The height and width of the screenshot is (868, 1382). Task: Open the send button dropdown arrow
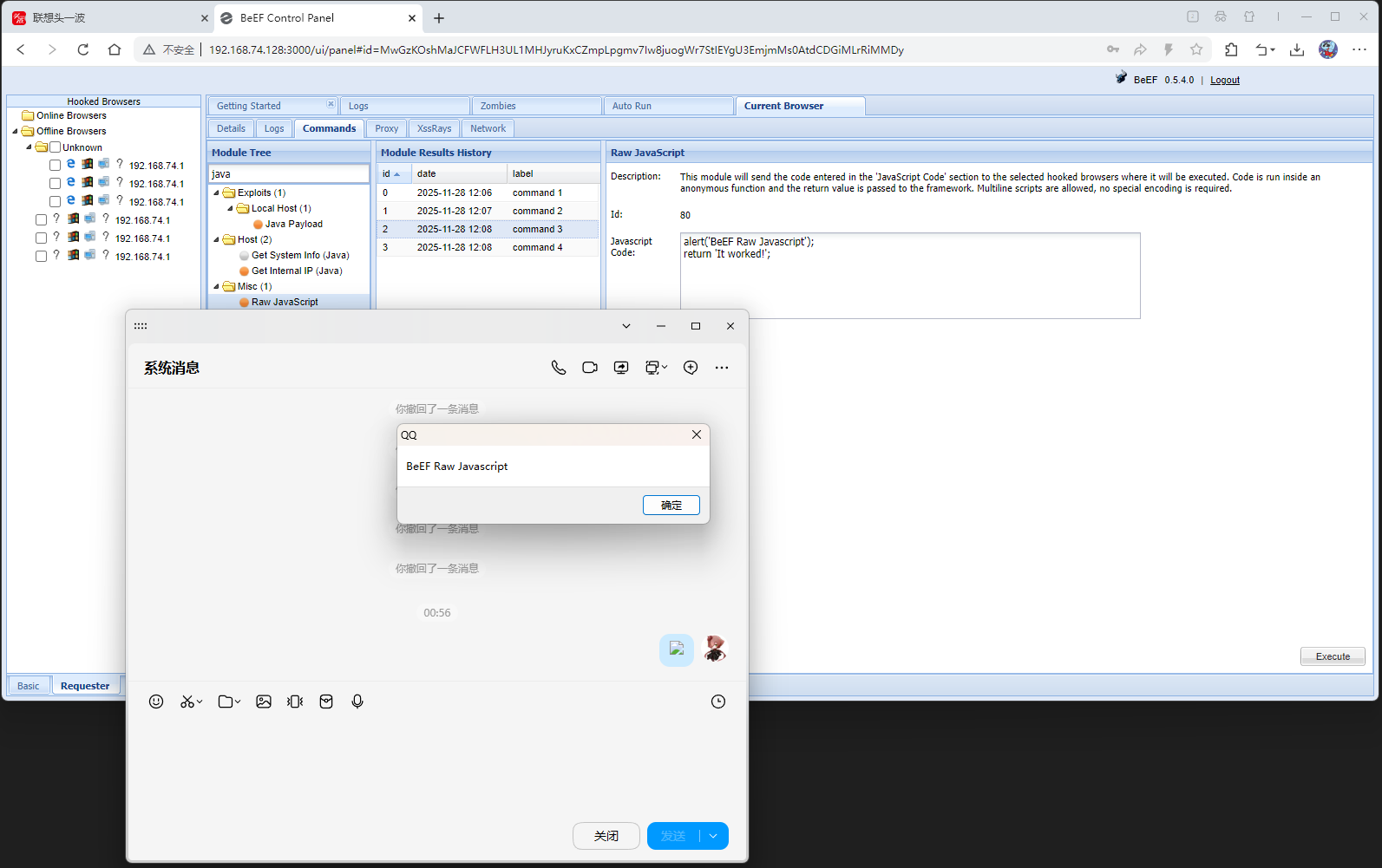click(x=713, y=836)
